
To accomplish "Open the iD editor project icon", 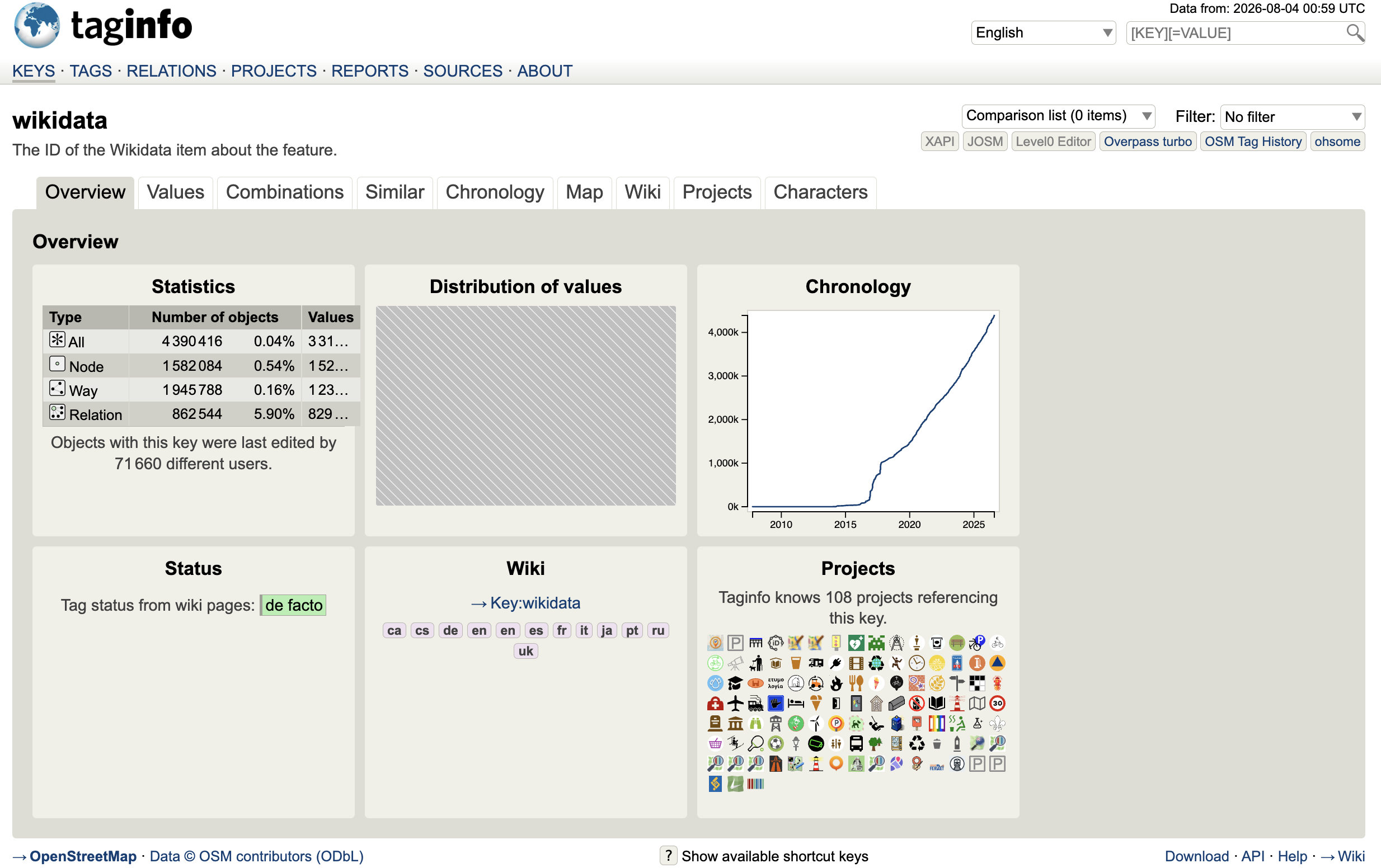I will coord(776,643).
